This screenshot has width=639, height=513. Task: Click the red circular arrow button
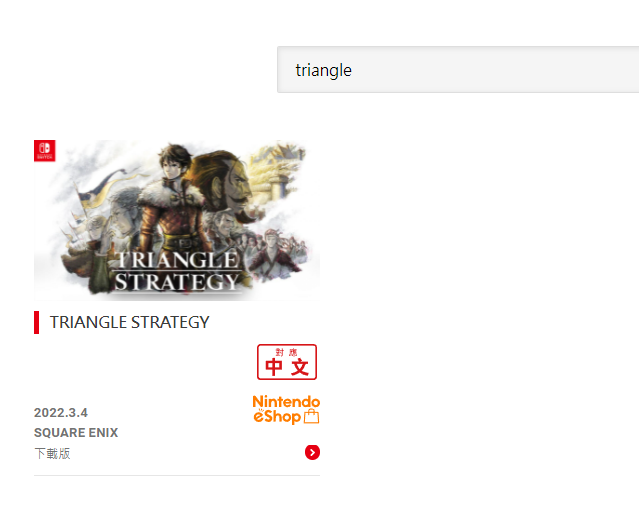point(312,452)
